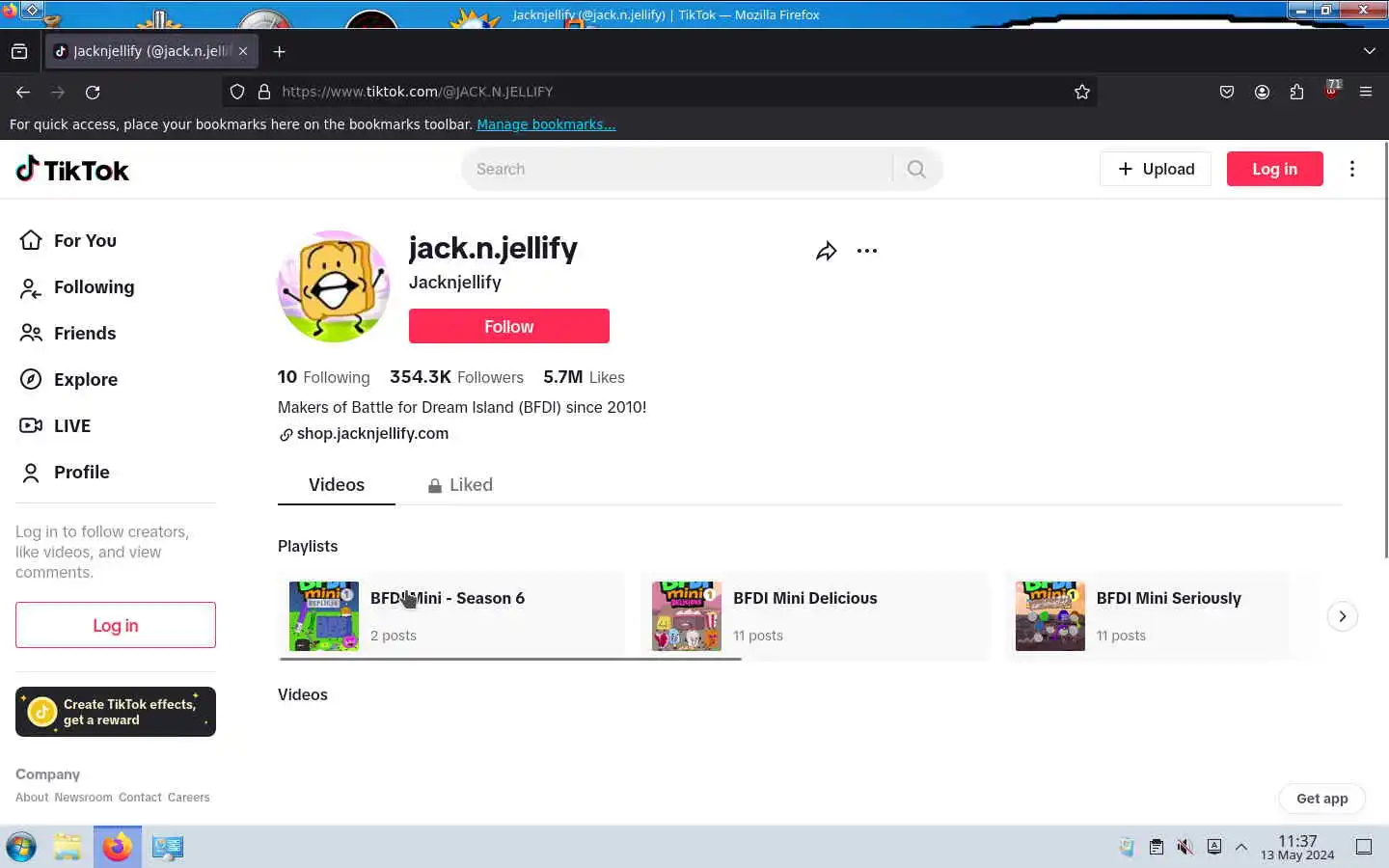Image resolution: width=1389 pixels, height=868 pixels.
Task: Click the About footer link
Action: [x=32, y=798]
